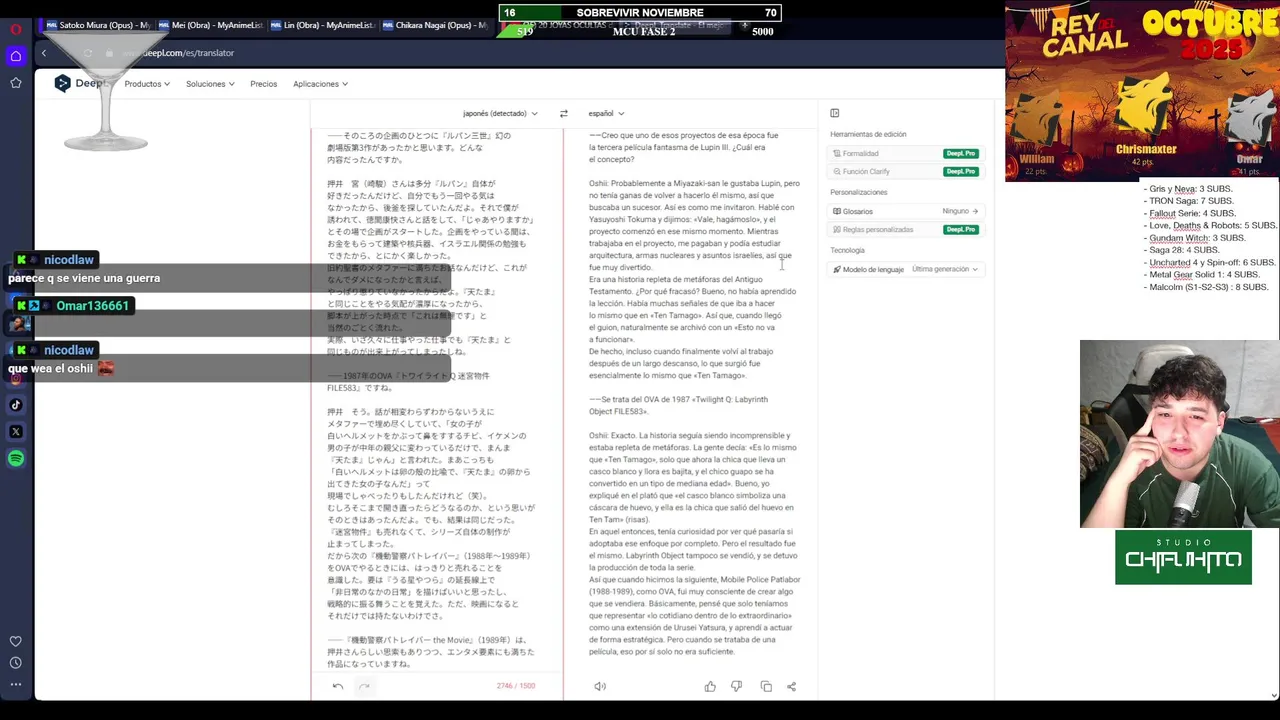
Task: Copy the translated text
Action: 766,686
